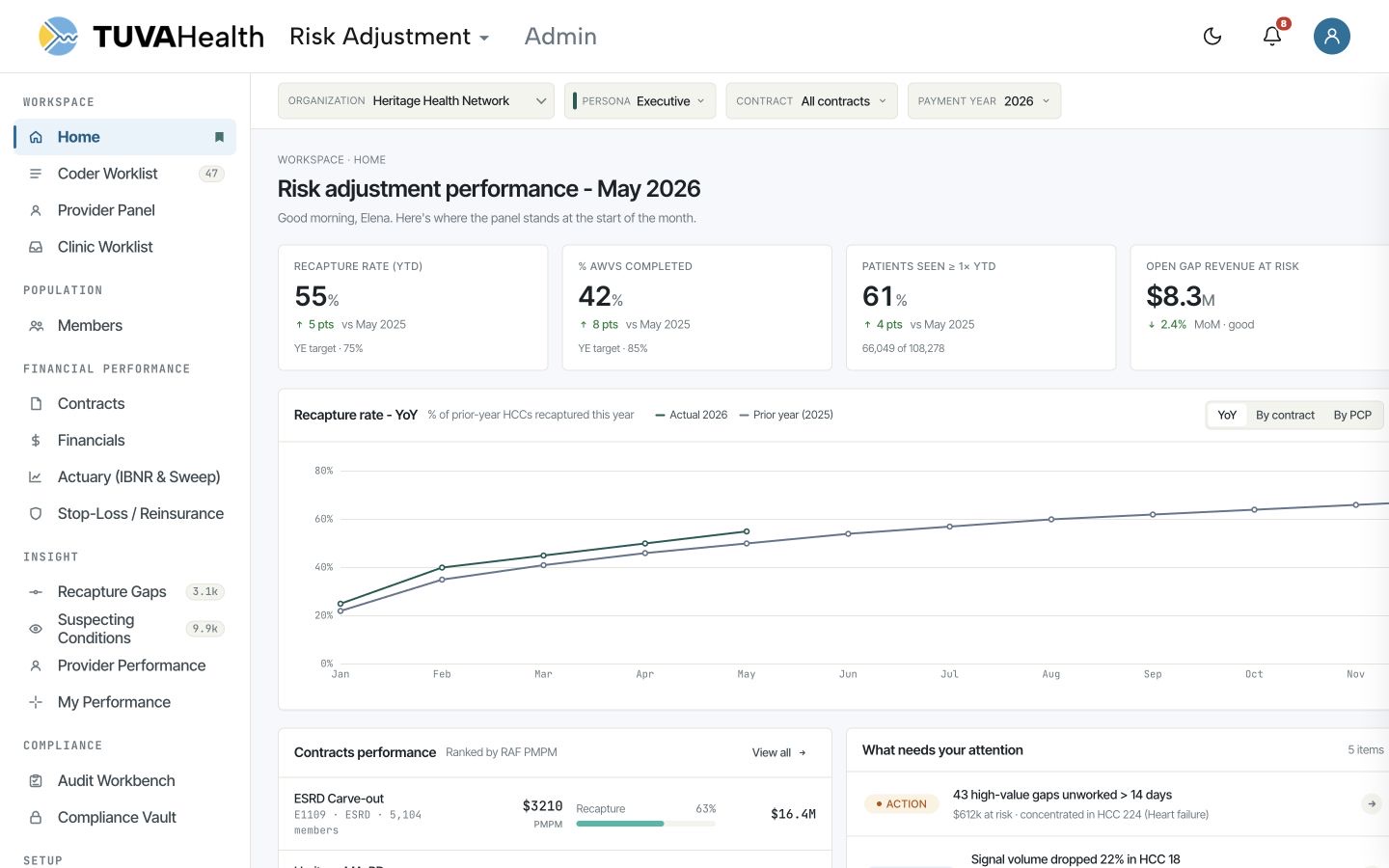Click Nov data point on prior year line

pos(1355,504)
